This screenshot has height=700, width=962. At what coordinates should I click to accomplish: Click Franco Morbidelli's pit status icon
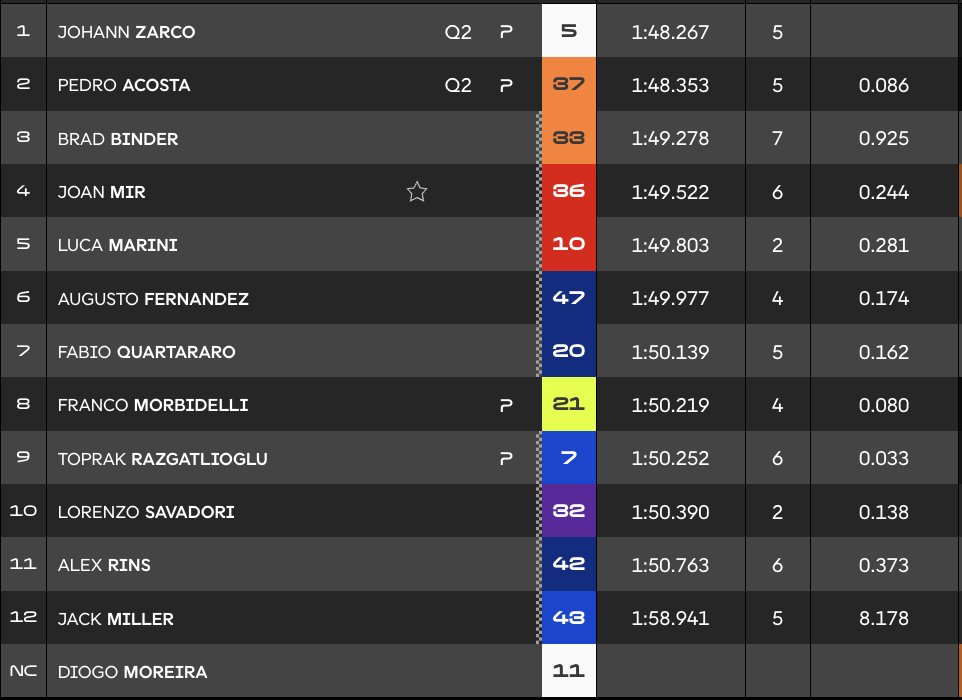(x=506, y=405)
